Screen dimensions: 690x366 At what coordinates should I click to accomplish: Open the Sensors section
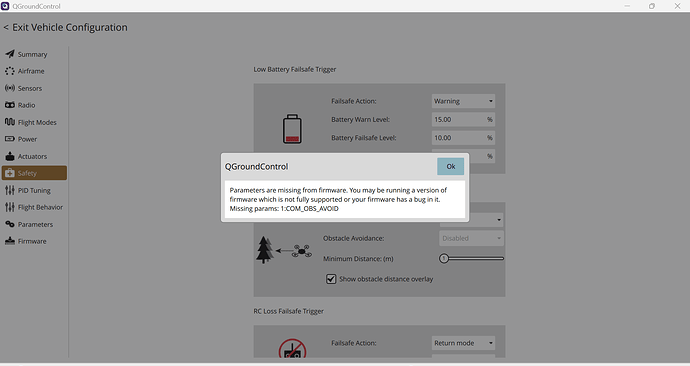34,88
